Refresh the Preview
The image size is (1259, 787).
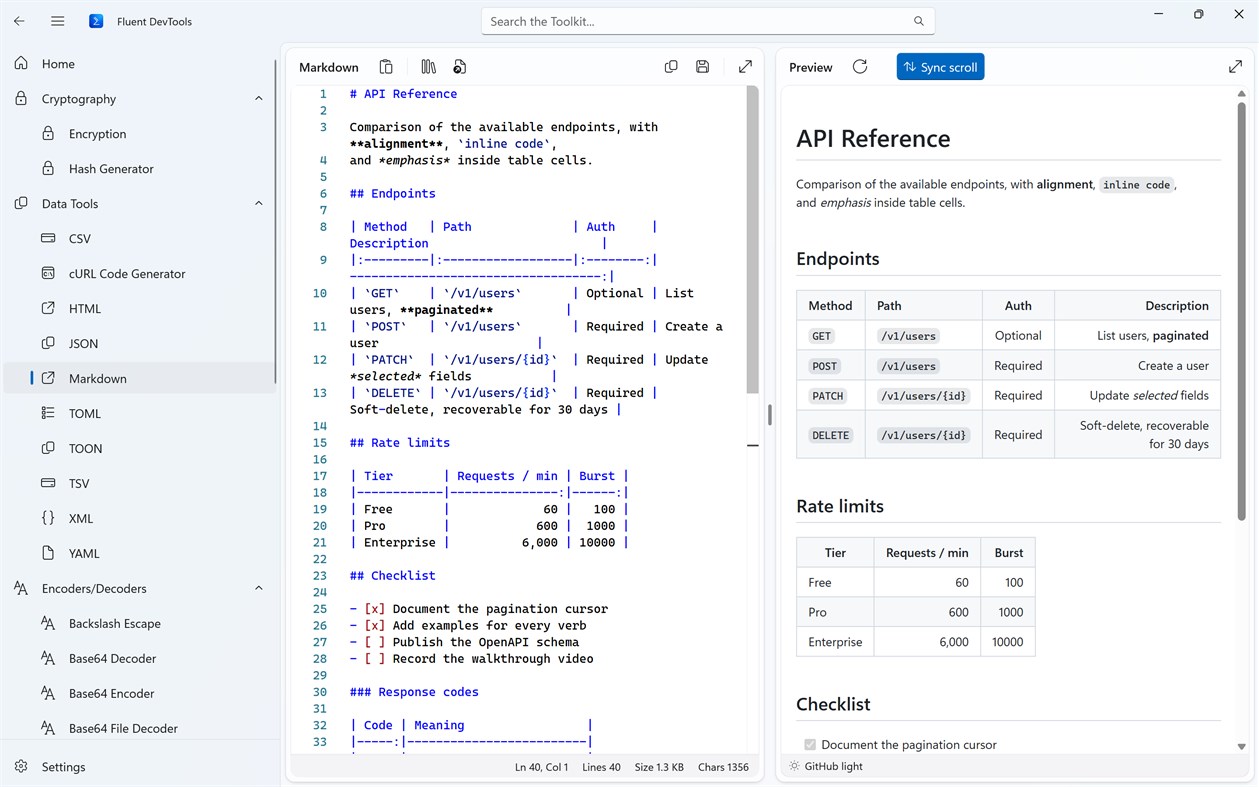coord(860,67)
